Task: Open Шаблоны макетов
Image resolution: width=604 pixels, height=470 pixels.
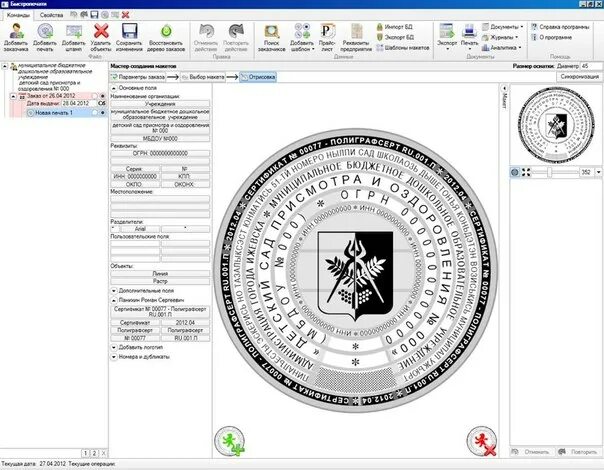Action: coord(403,48)
